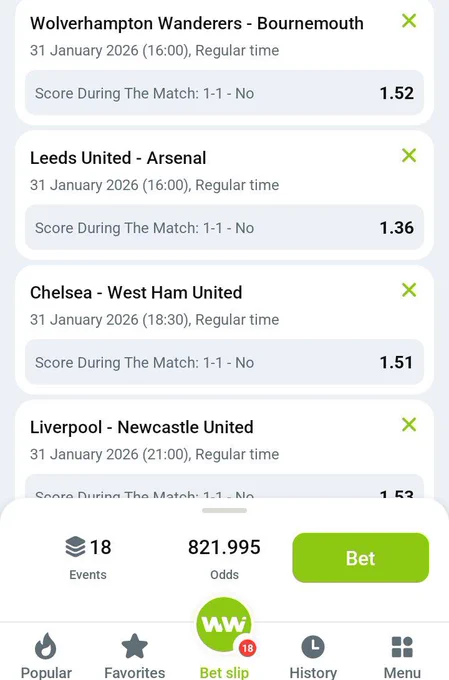Viewport: 449px width, 680px height.
Task: Select the 1.36 odds for Leeds match
Action: 397,228
